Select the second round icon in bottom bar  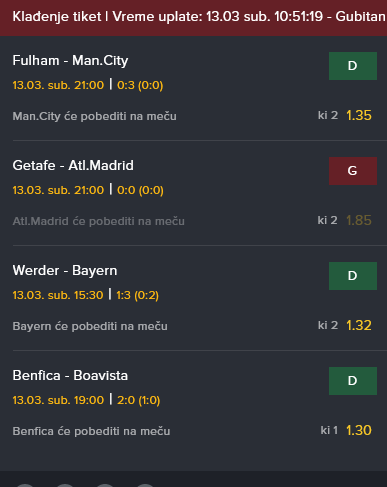65,485
